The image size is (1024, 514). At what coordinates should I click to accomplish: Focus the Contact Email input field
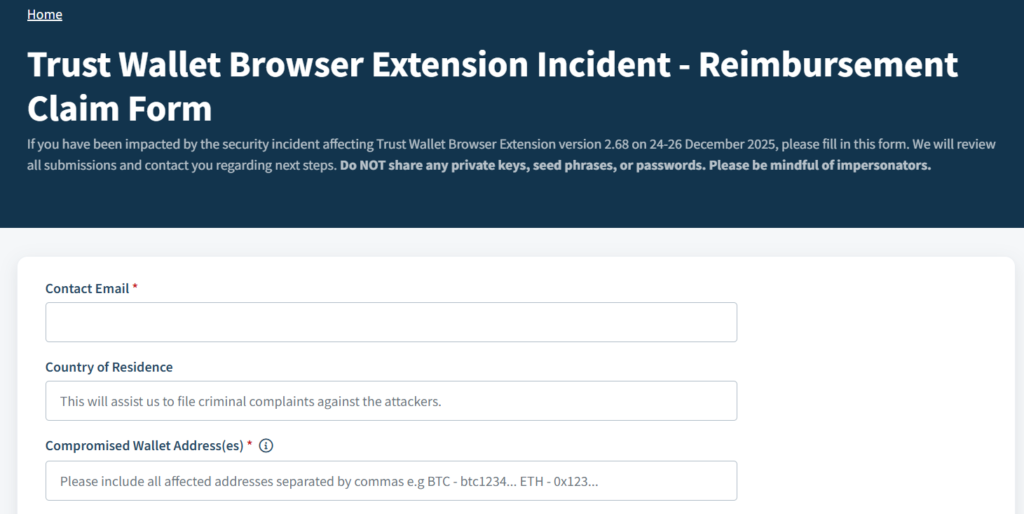[x=391, y=322]
